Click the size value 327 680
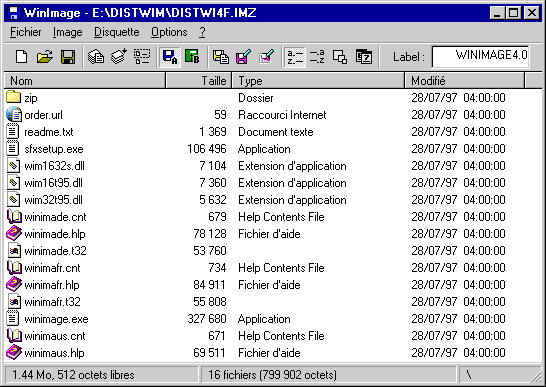The width and height of the screenshot is (546, 387). [207, 319]
